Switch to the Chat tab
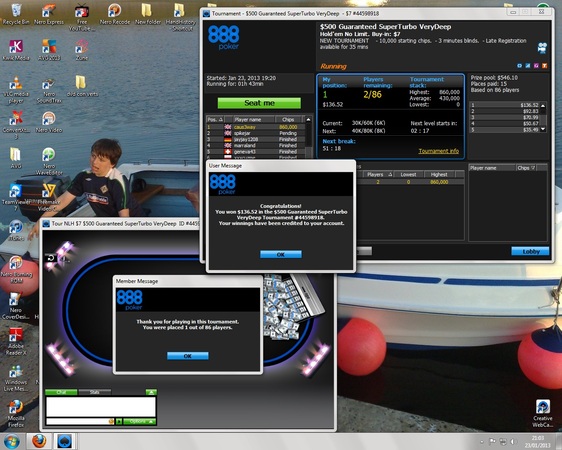The height and width of the screenshot is (450, 562). click(61, 392)
